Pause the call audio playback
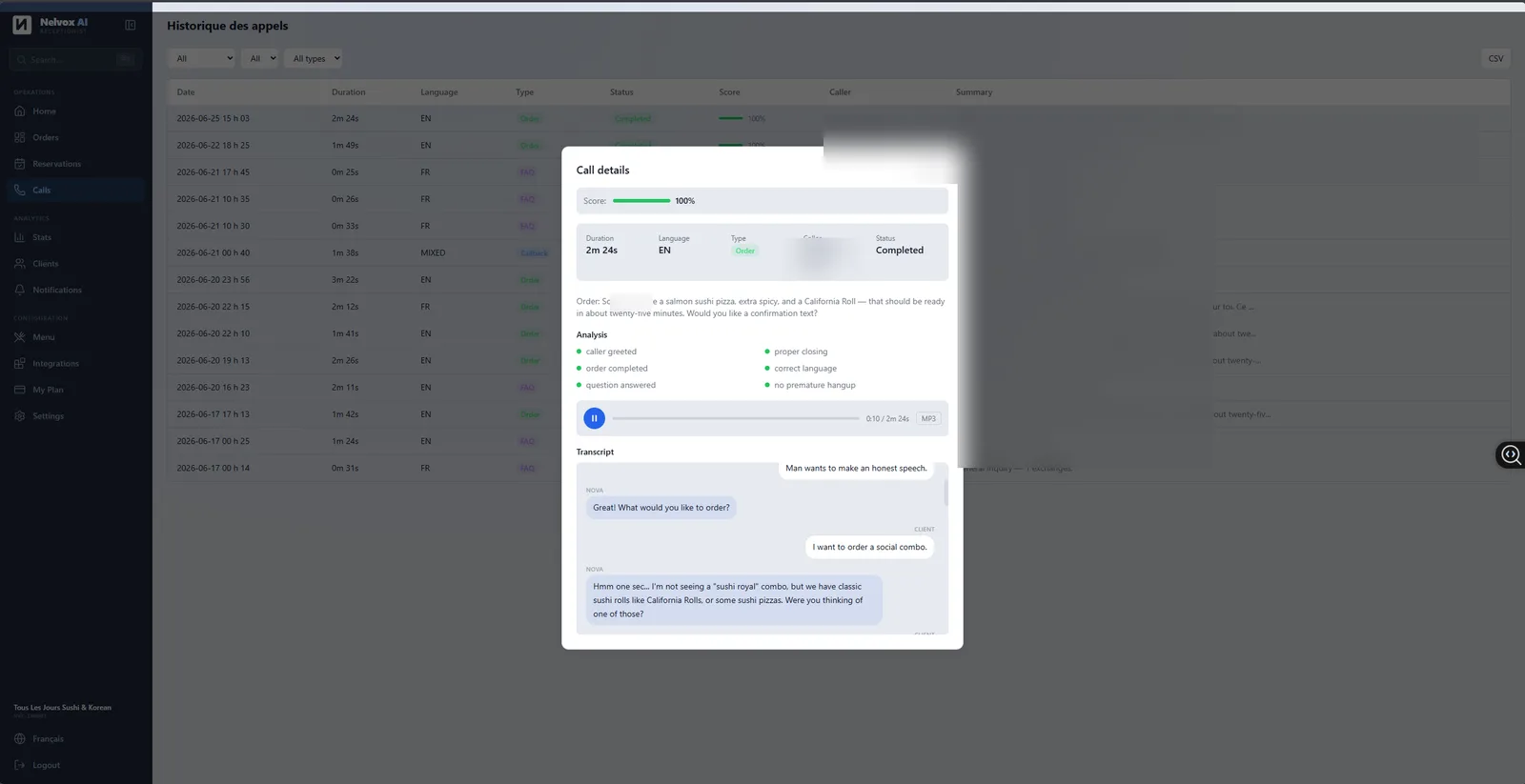 coord(594,418)
